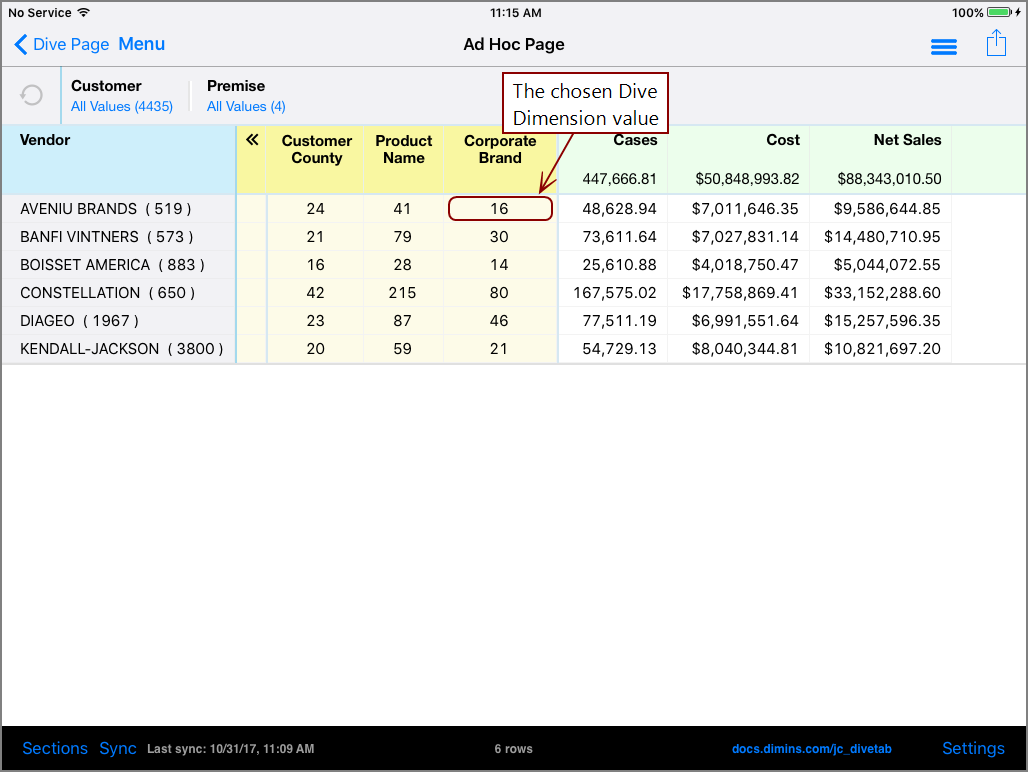Collapse columns using the double-chevron control
Screen dimensions: 1028x772
253,141
